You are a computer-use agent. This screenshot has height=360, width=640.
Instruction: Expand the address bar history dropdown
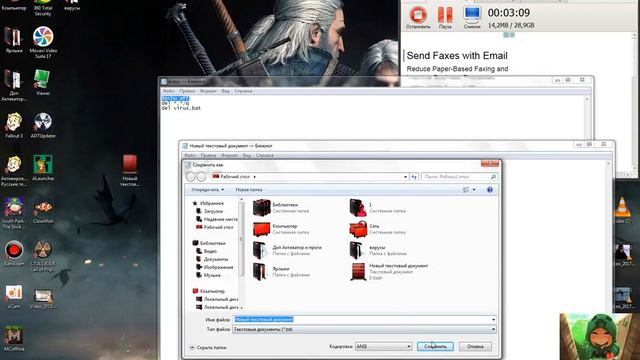[x=405, y=177]
